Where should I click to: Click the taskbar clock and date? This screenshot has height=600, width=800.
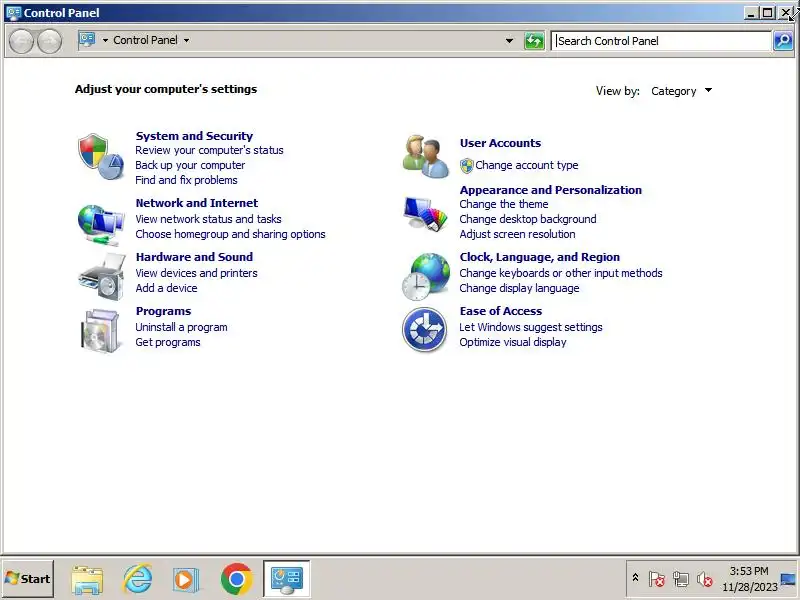coord(749,579)
